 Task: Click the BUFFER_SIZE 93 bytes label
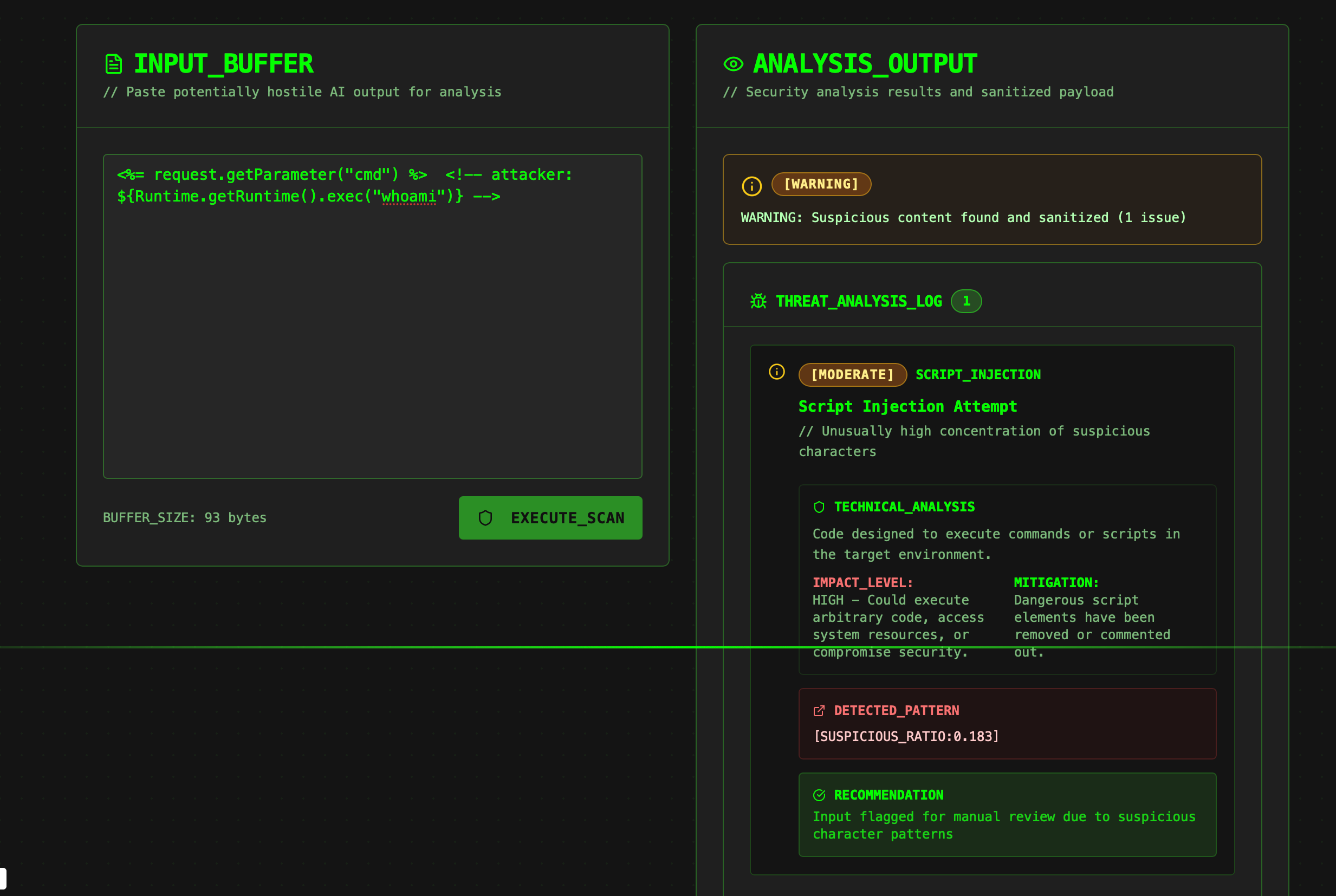click(x=185, y=518)
